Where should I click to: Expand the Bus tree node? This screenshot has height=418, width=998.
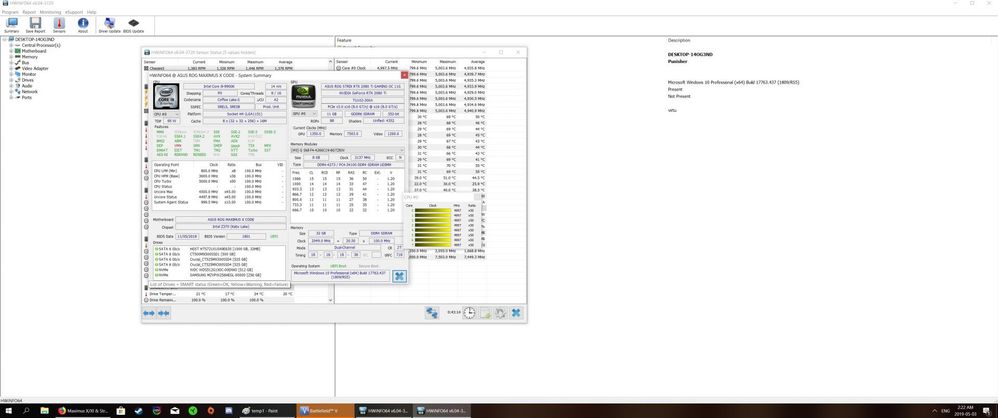click(11, 62)
